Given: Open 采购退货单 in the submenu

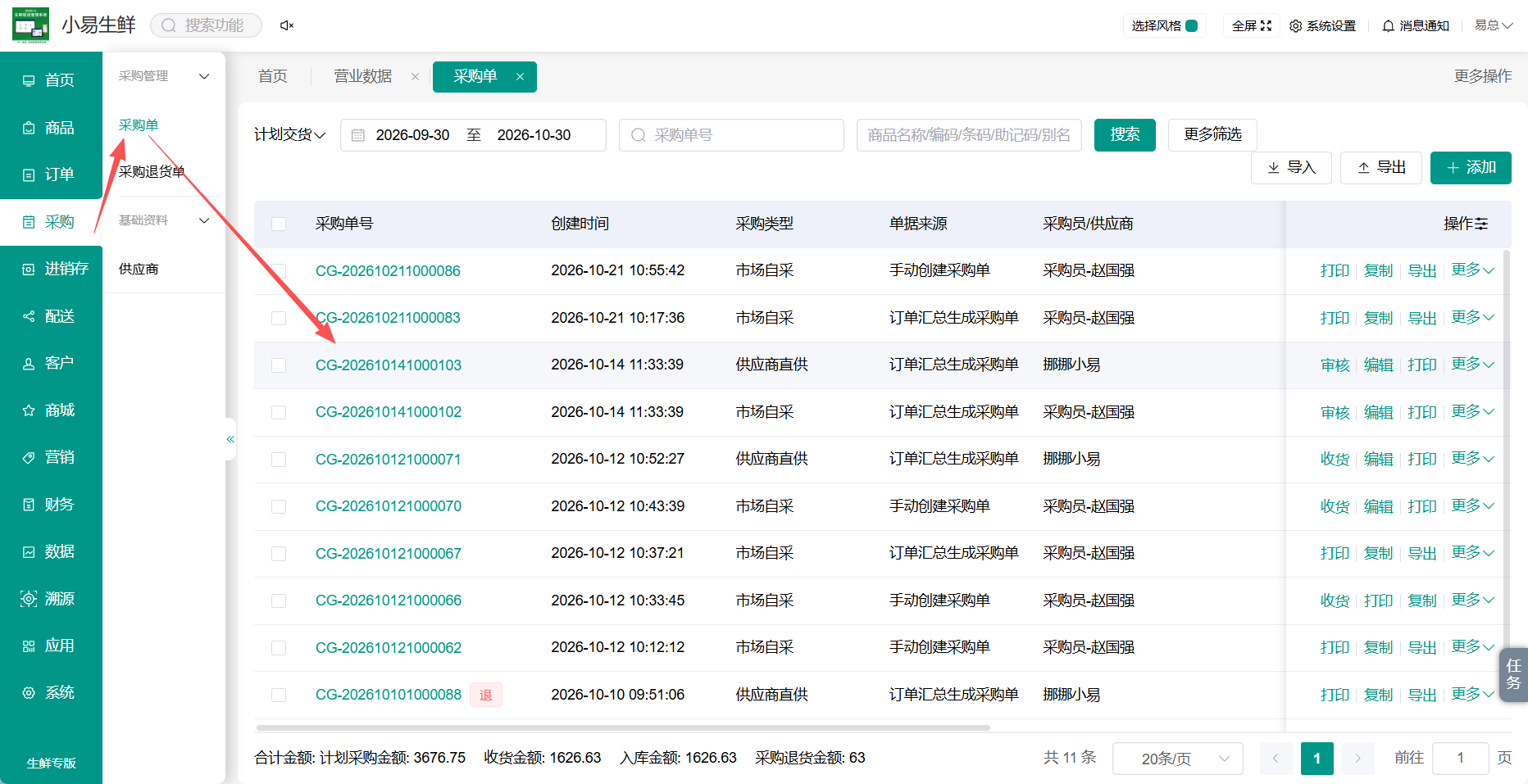Looking at the screenshot, I should pos(152,172).
